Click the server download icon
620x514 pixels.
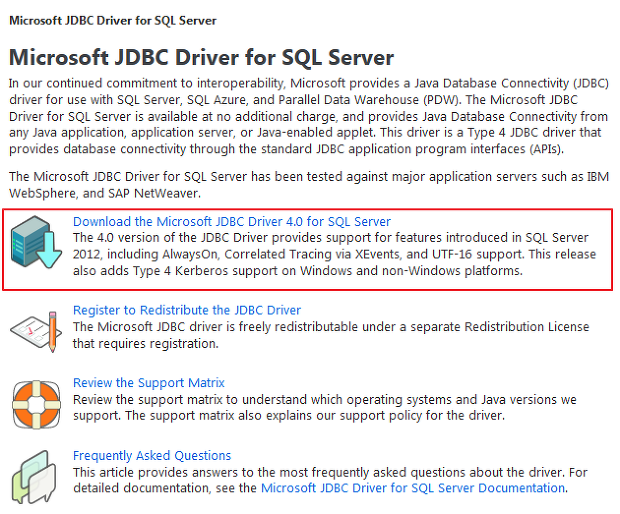[x=36, y=242]
